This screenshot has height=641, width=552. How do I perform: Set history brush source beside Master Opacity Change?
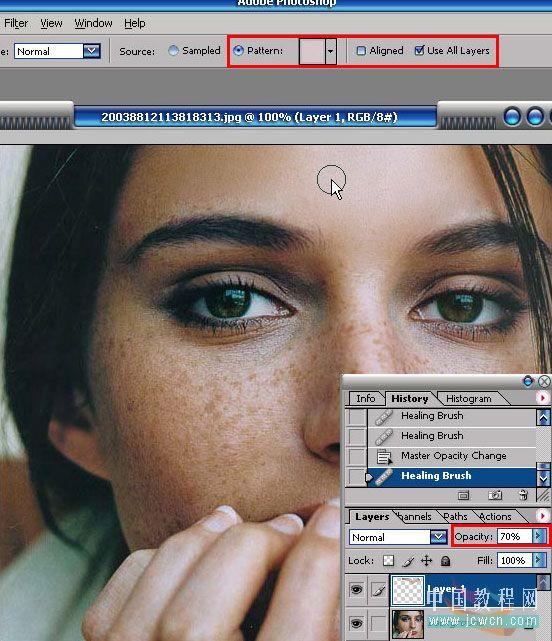[357, 456]
